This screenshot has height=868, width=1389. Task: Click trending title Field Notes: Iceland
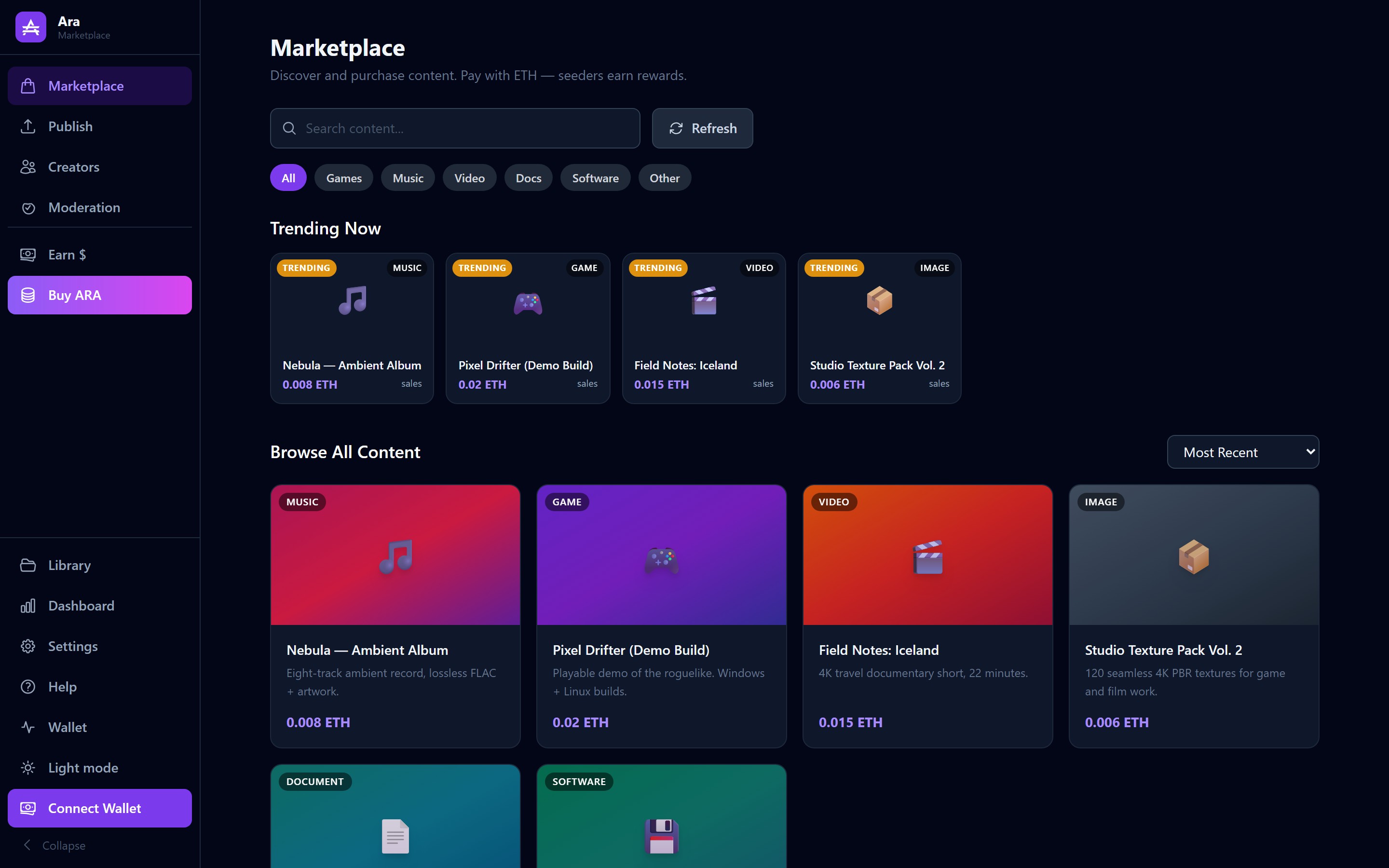click(x=685, y=365)
